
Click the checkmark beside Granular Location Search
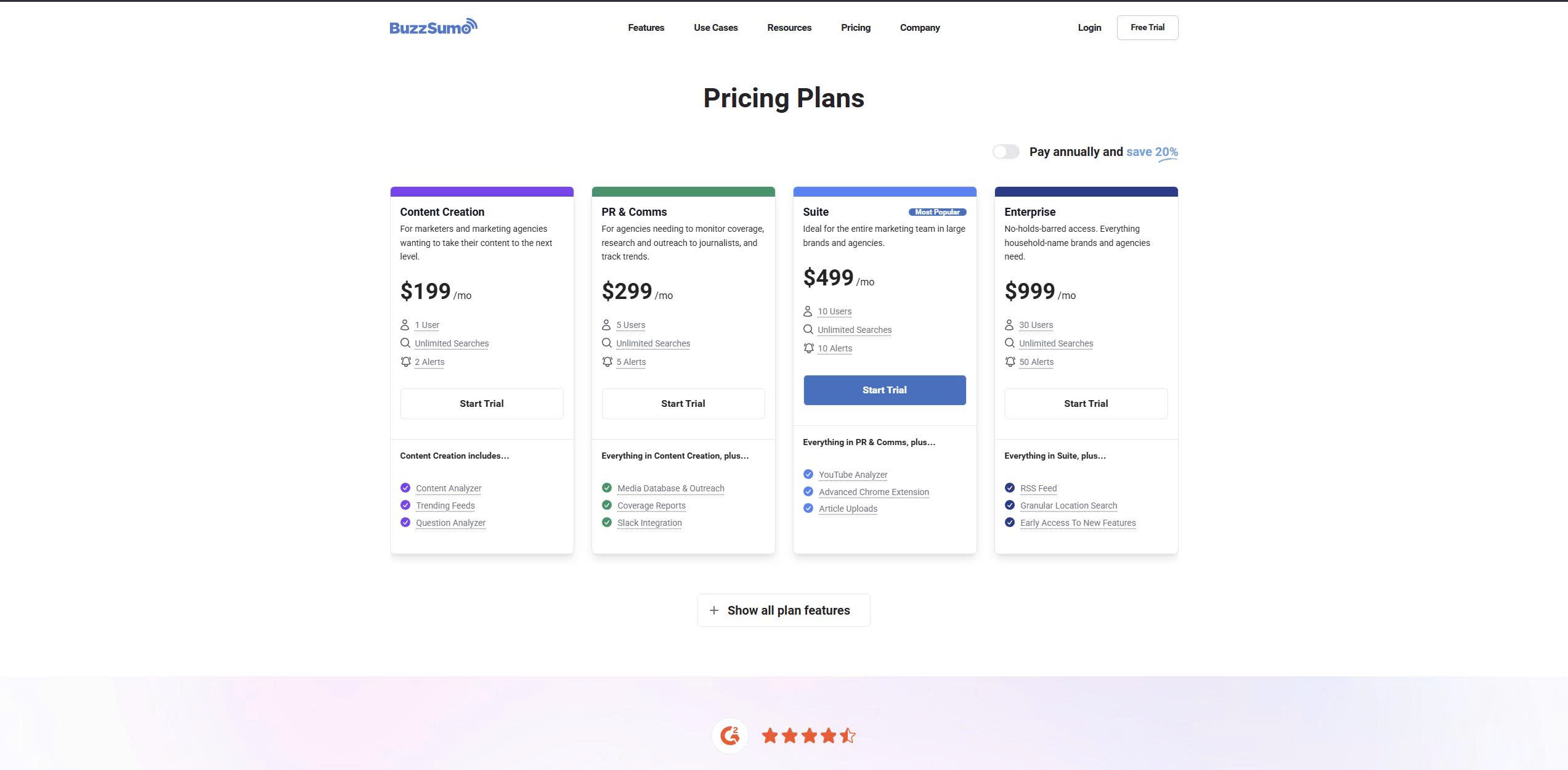tap(1010, 505)
